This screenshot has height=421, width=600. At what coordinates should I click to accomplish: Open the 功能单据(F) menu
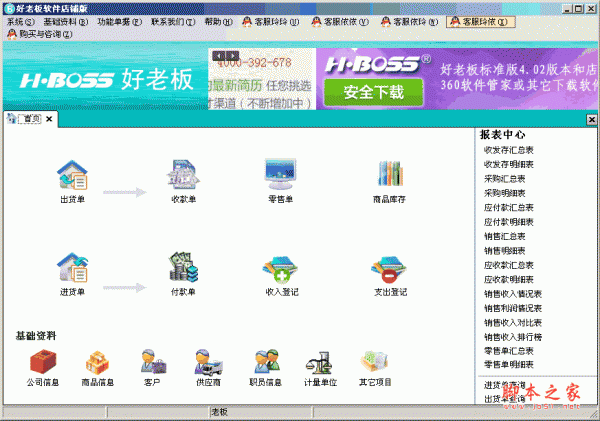coord(119,22)
